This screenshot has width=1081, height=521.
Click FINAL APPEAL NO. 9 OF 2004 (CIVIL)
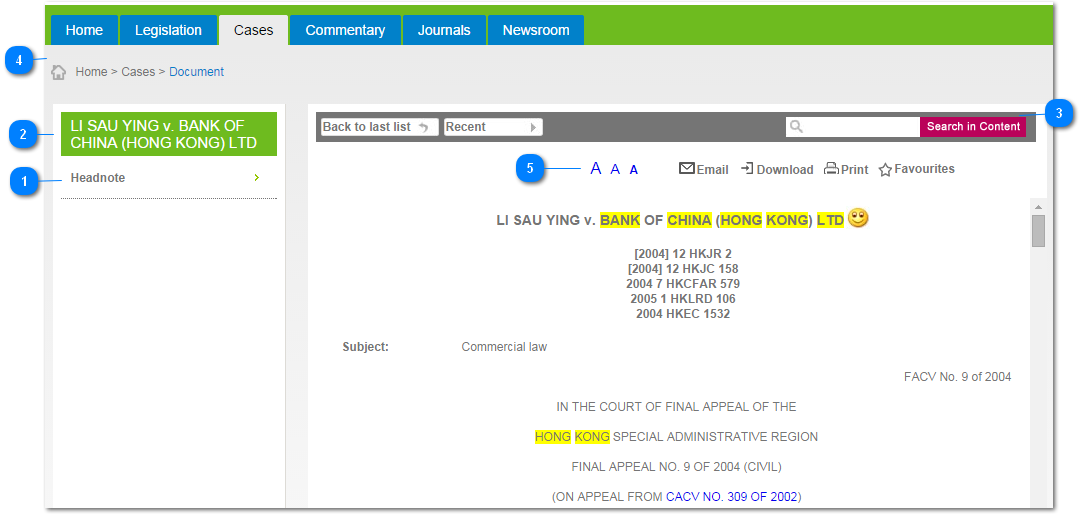coord(676,467)
